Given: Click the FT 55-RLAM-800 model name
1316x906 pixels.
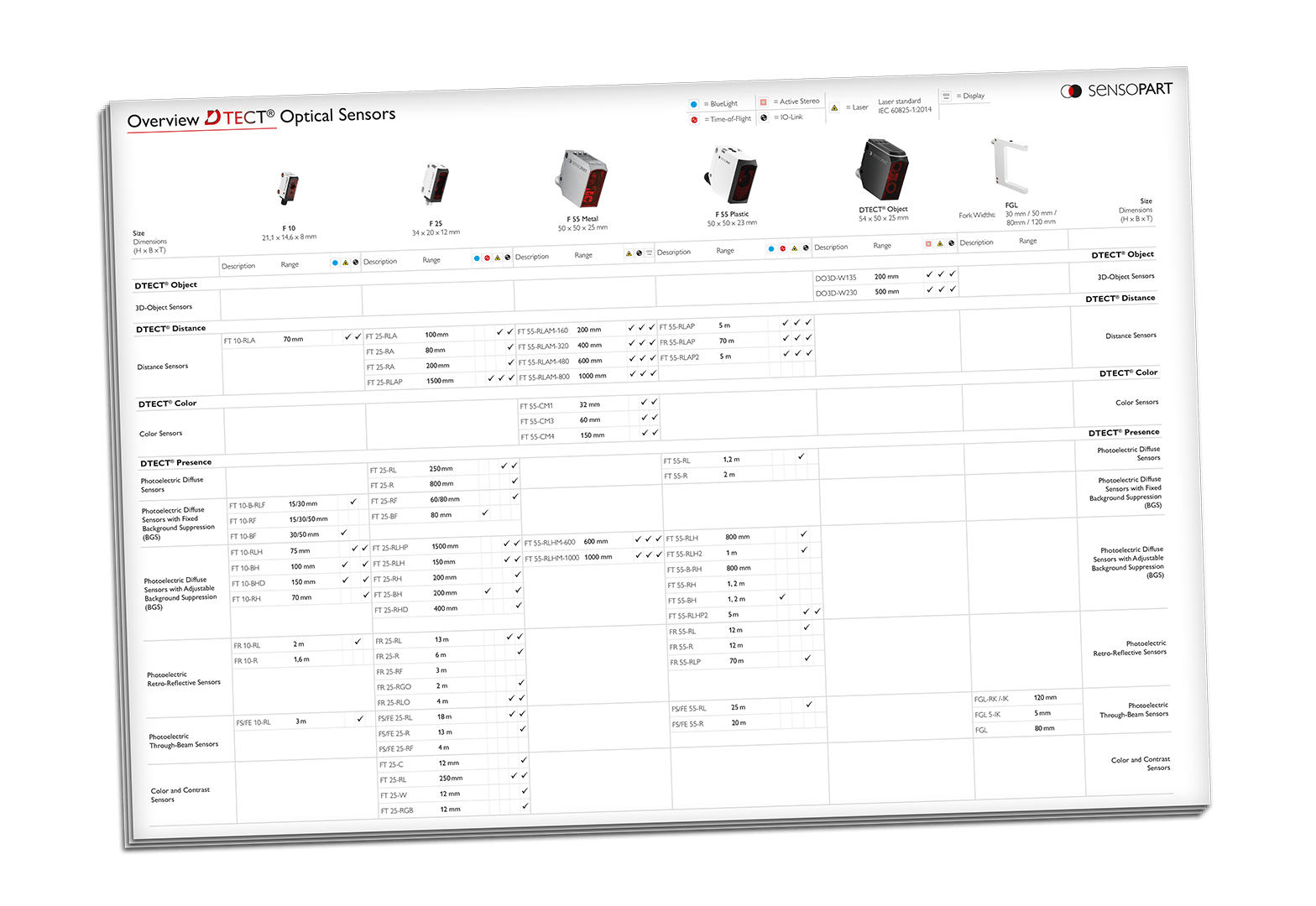Looking at the screenshot, I should click(x=544, y=377).
